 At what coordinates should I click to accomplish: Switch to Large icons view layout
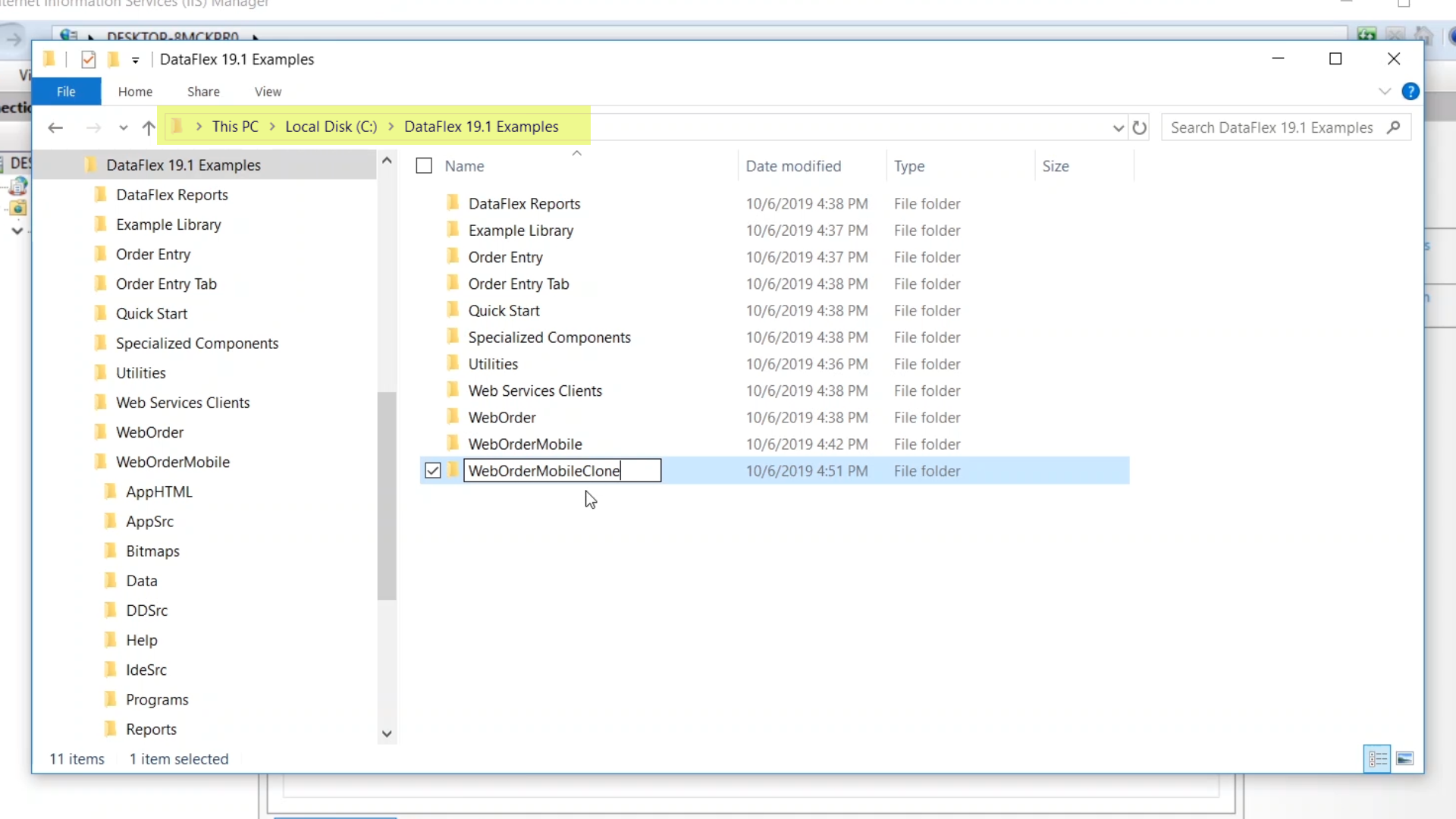1404,758
